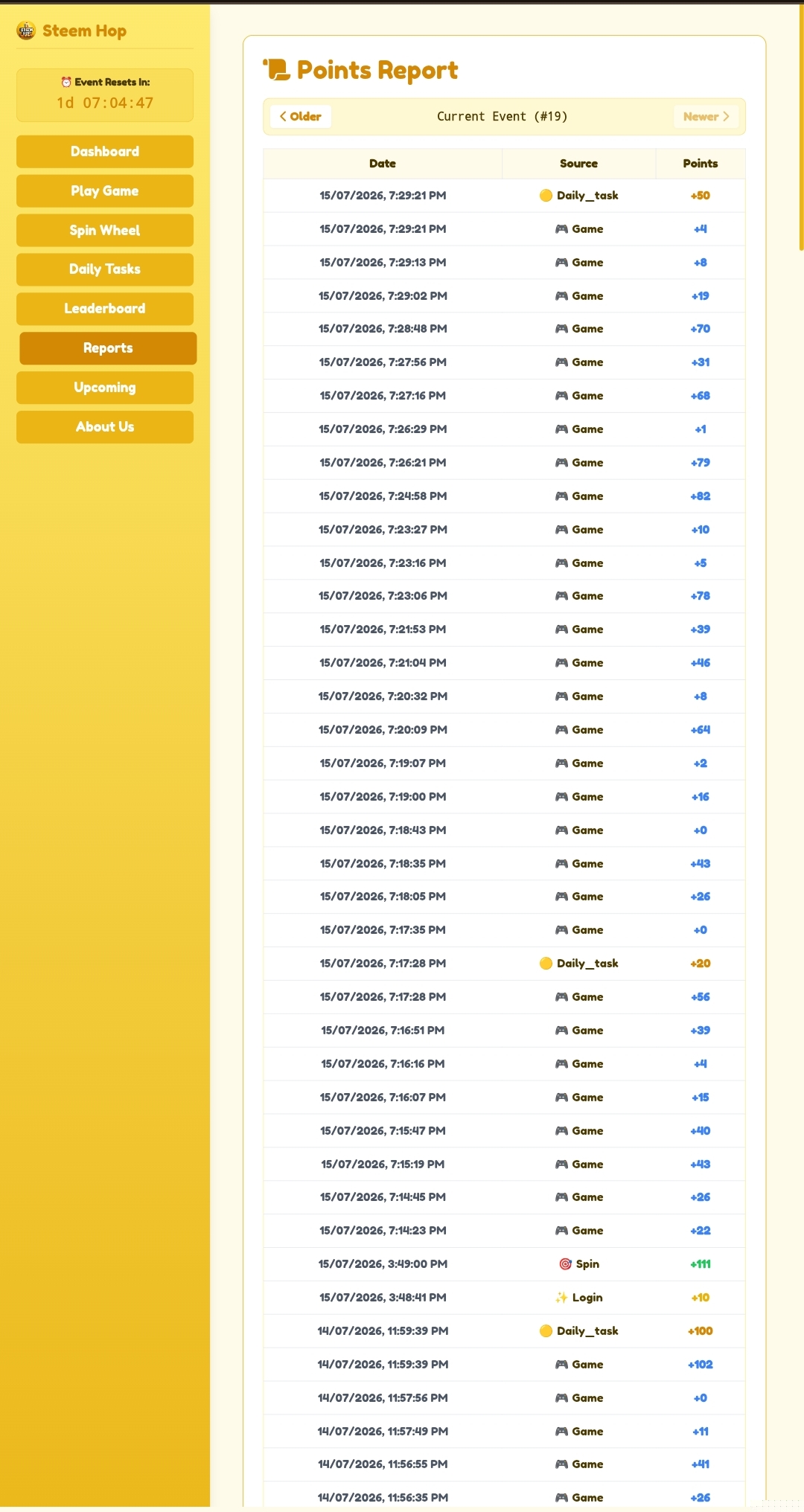Open the Play Game page
804x1512 pixels.
pyautogui.click(x=105, y=191)
